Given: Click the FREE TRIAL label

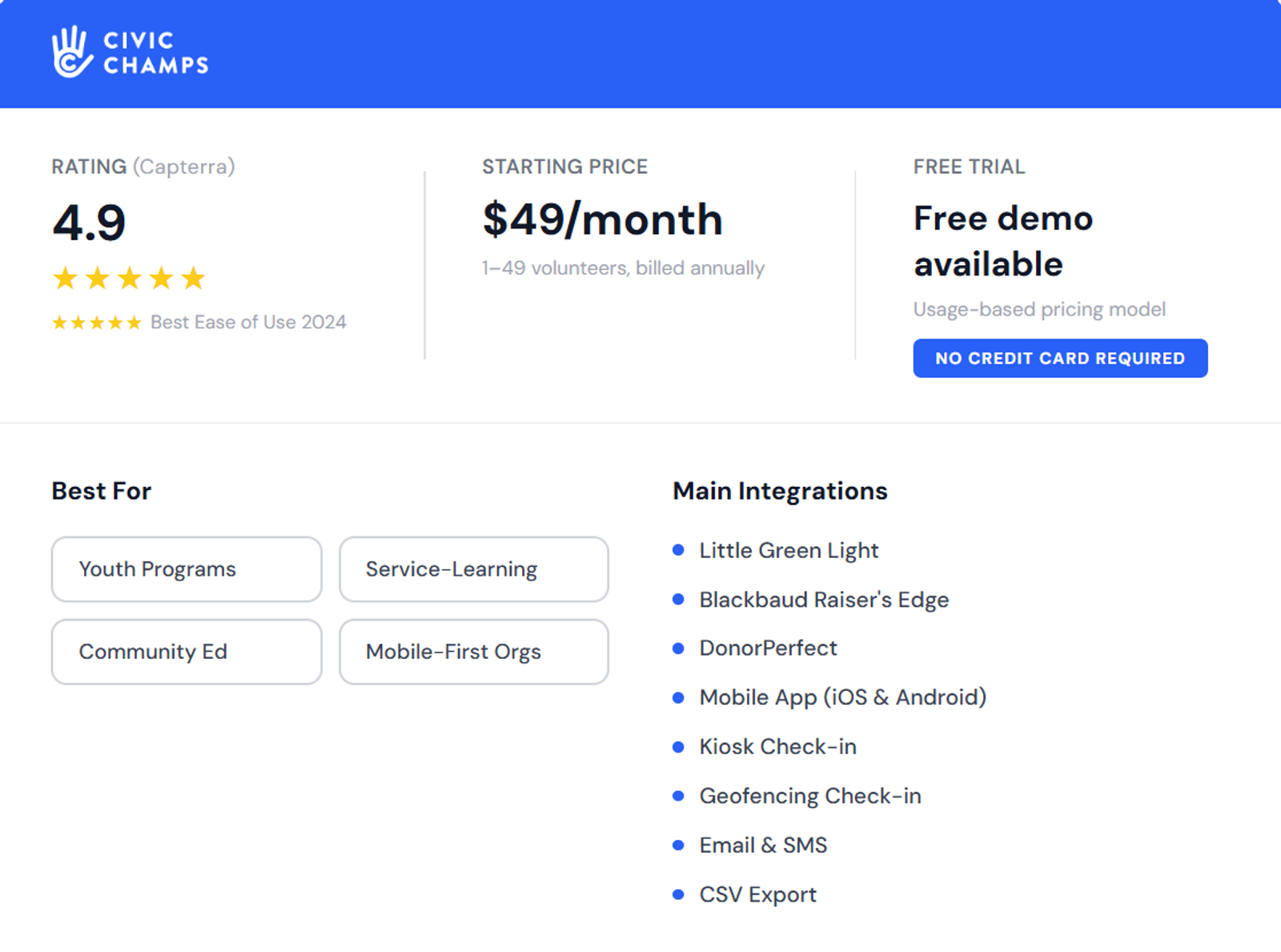Looking at the screenshot, I should (969, 167).
